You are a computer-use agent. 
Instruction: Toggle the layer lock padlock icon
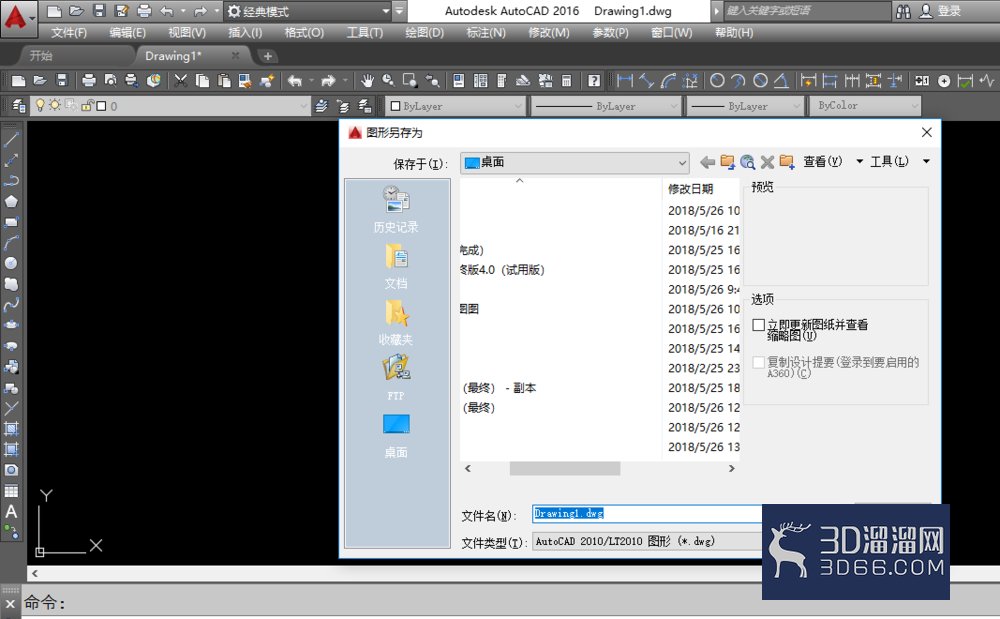[x=87, y=105]
